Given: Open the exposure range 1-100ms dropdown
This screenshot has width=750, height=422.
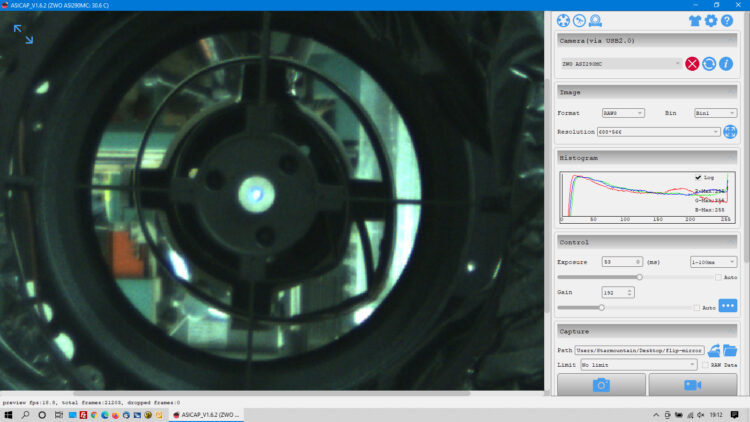Looking at the screenshot, I should click(x=713, y=262).
